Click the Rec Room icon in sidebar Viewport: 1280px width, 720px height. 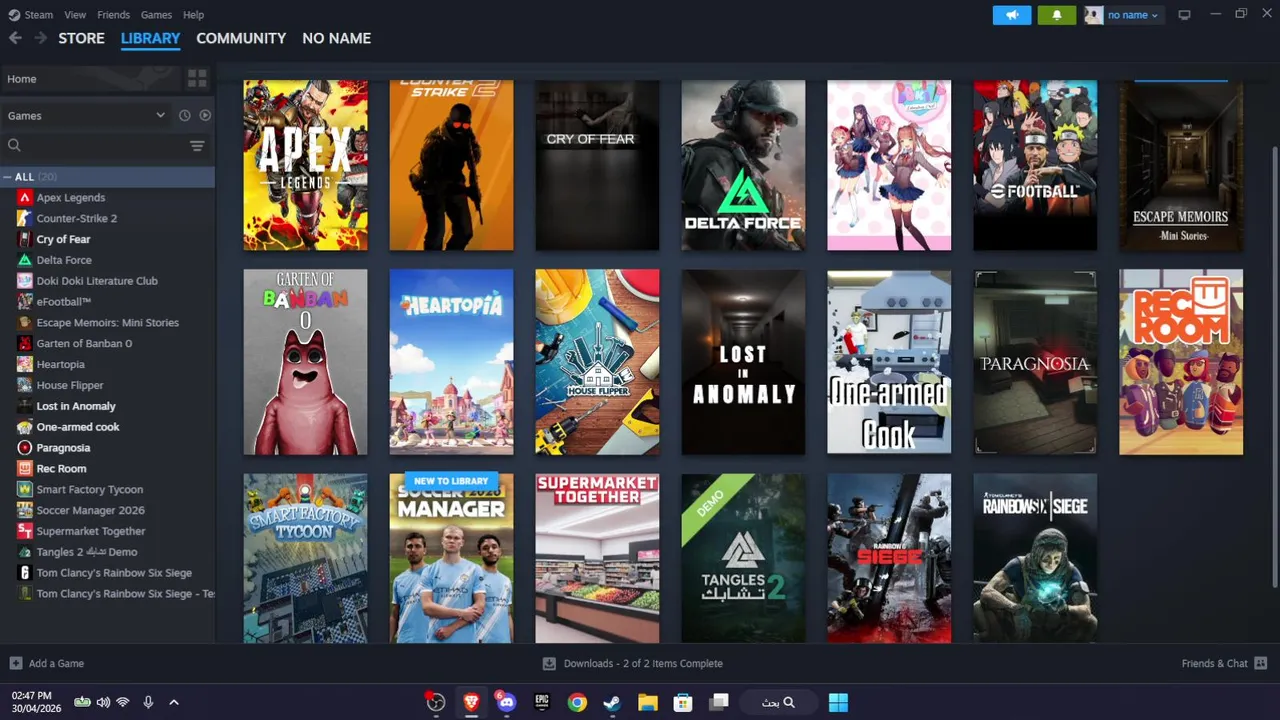(x=25, y=468)
